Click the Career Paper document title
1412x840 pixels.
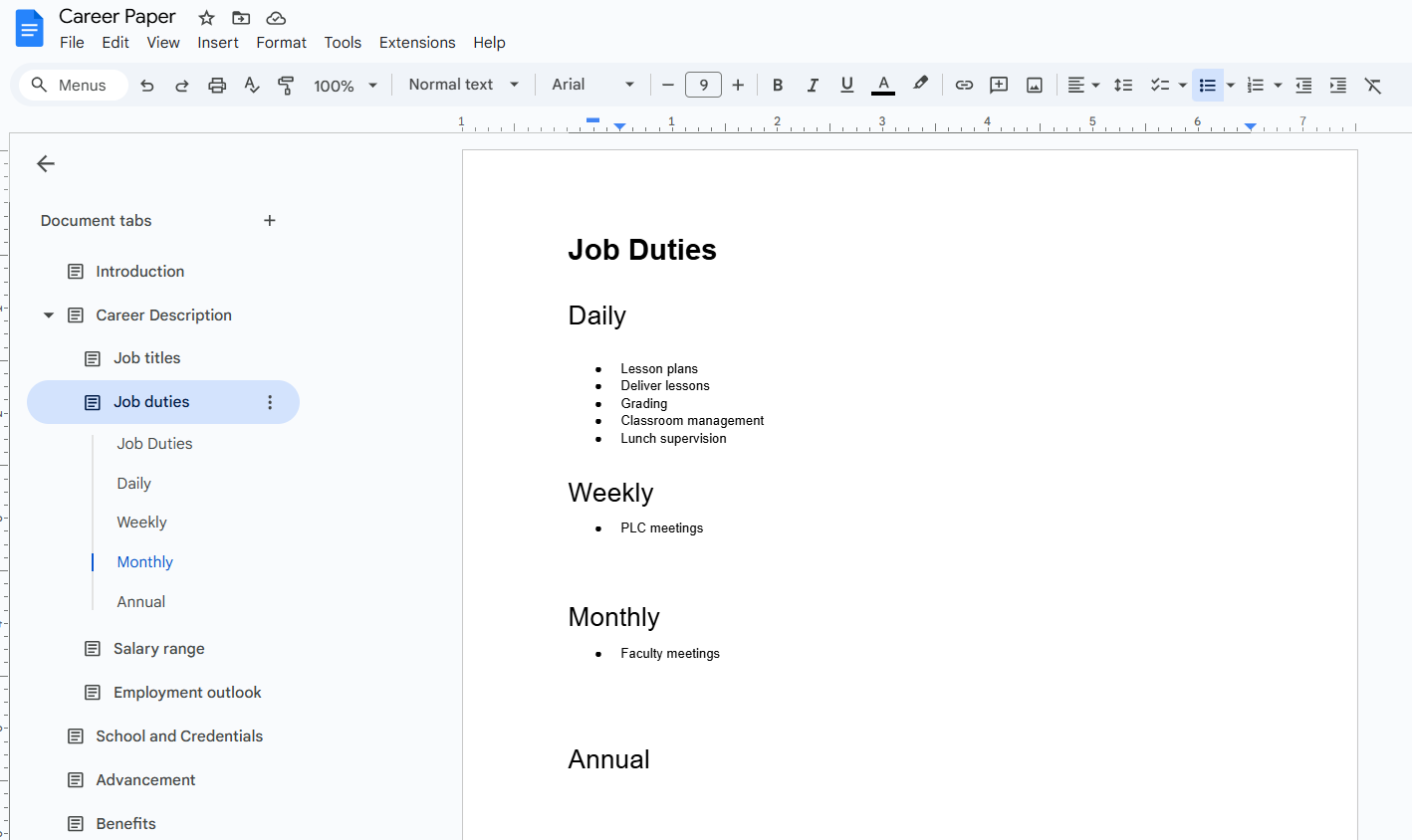coord(118,17)
